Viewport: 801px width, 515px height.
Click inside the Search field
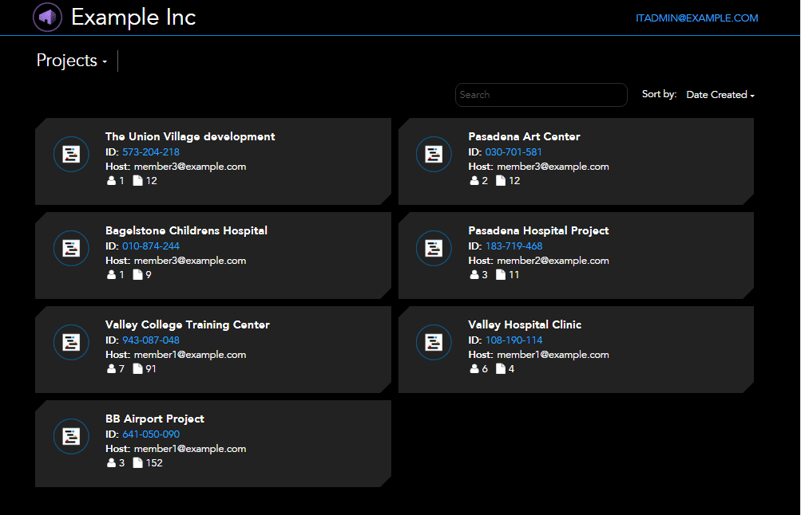(x=541, y=95)
